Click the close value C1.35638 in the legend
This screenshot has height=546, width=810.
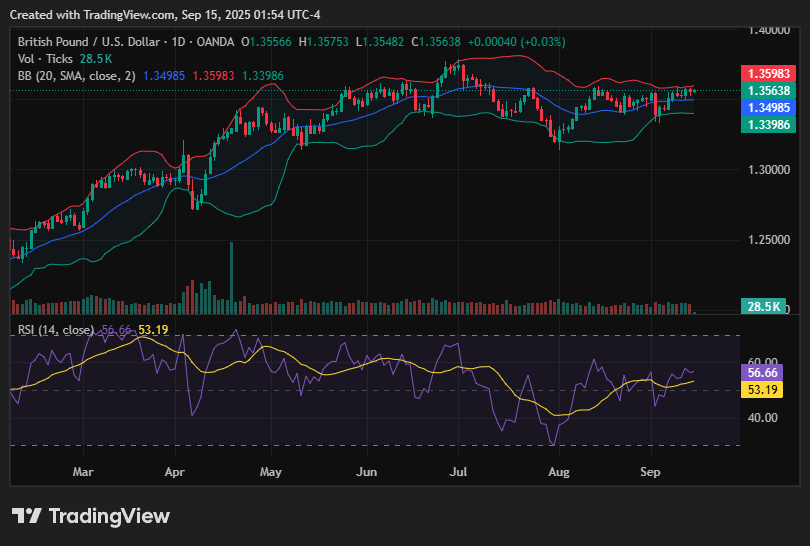tap(436, 42)
